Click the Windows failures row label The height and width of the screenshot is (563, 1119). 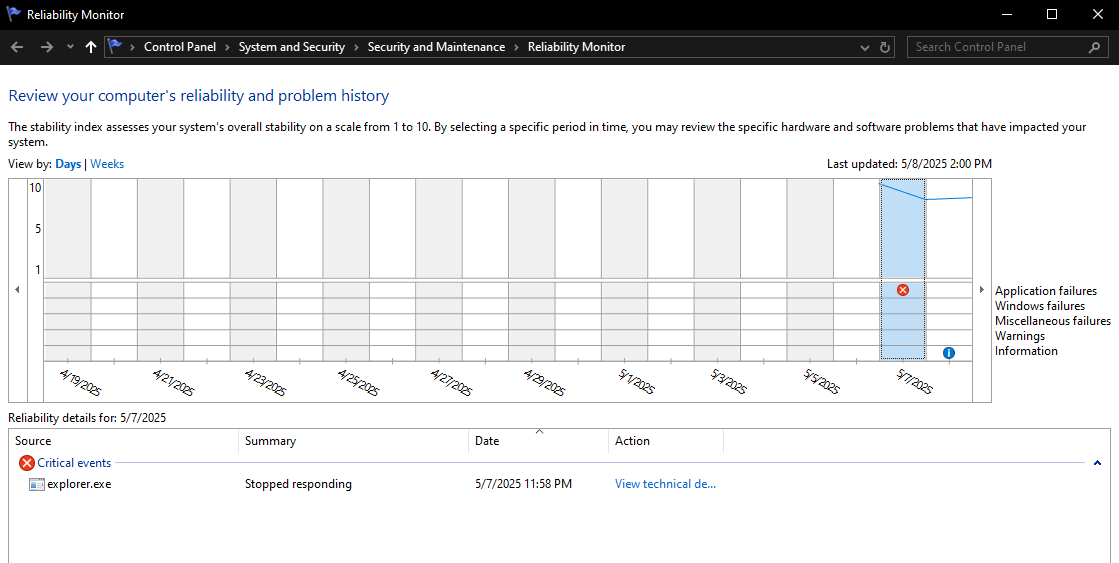coord(1040,306)
